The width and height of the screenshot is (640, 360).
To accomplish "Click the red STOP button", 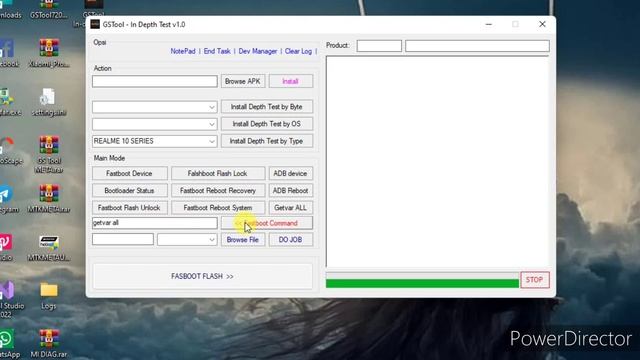I will (535, 280).
